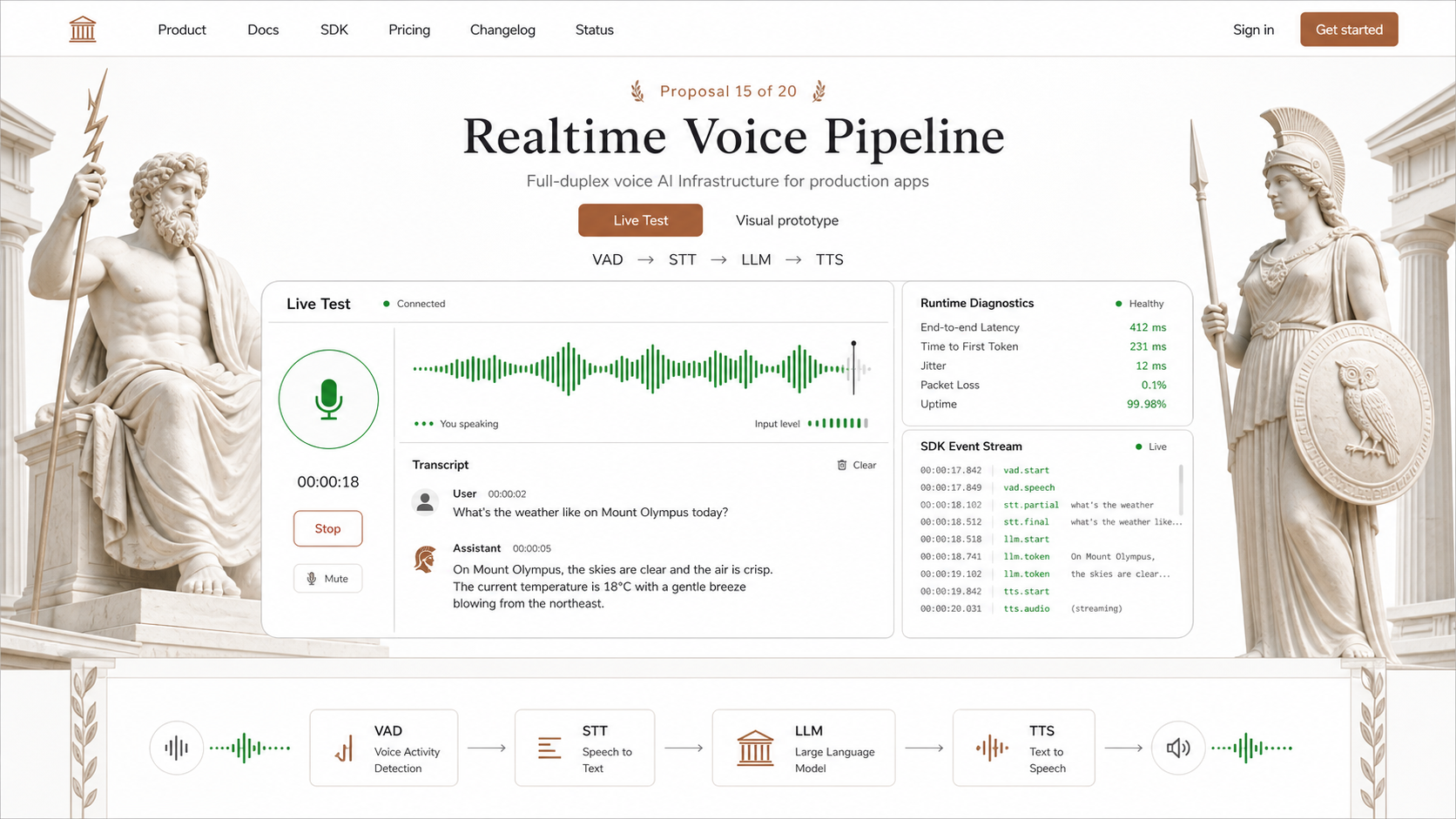Click the Packet Loss value 0.1%
1456x819 pixels.
point(1154,385)
